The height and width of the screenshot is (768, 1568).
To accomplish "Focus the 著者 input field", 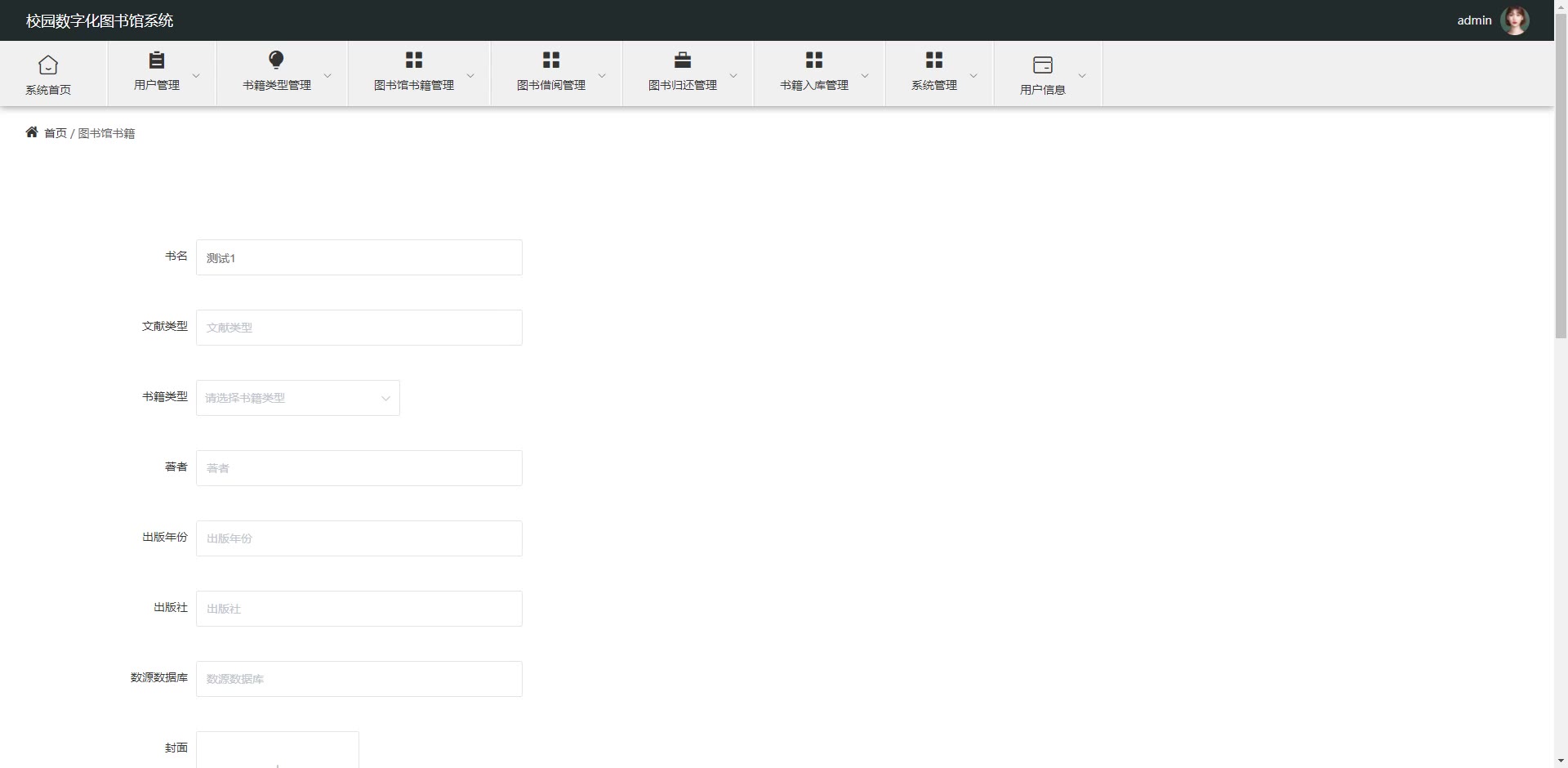I will [x=359, y=468].
